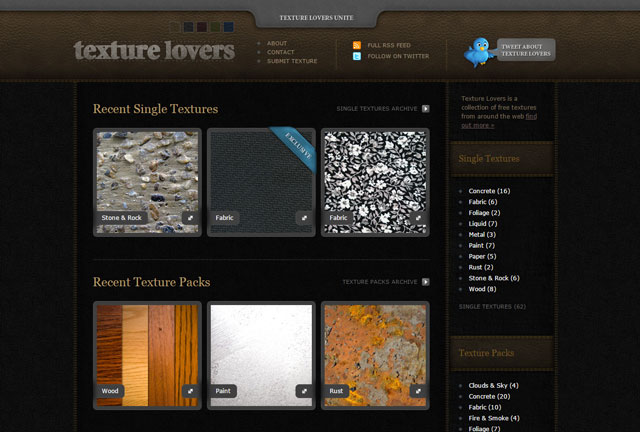
Task: Click the Stone & Rock tag on the pebble thumbnail
Action: pyautogui.click(x=122, y=218)
